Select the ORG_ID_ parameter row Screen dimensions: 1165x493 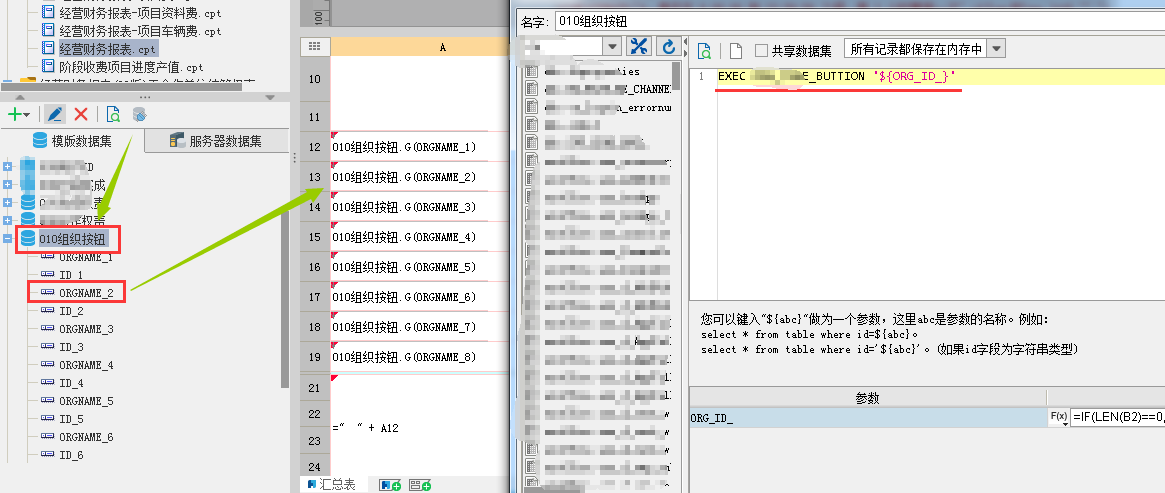[x=869, y=418]
